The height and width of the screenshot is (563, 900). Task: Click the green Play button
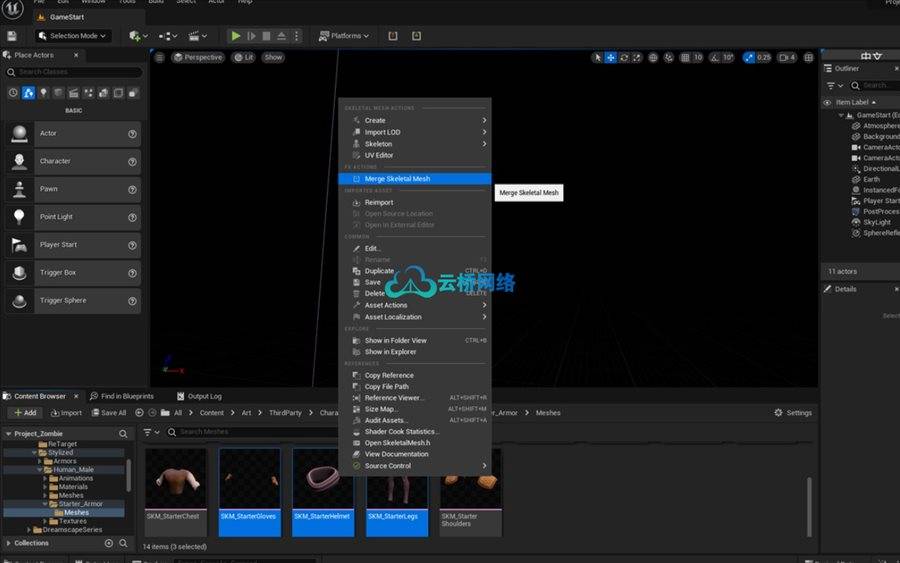(x=236, y=36)
